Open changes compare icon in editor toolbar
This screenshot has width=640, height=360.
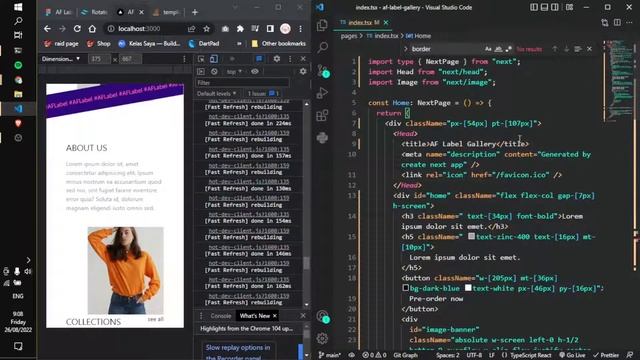(605, 22)
